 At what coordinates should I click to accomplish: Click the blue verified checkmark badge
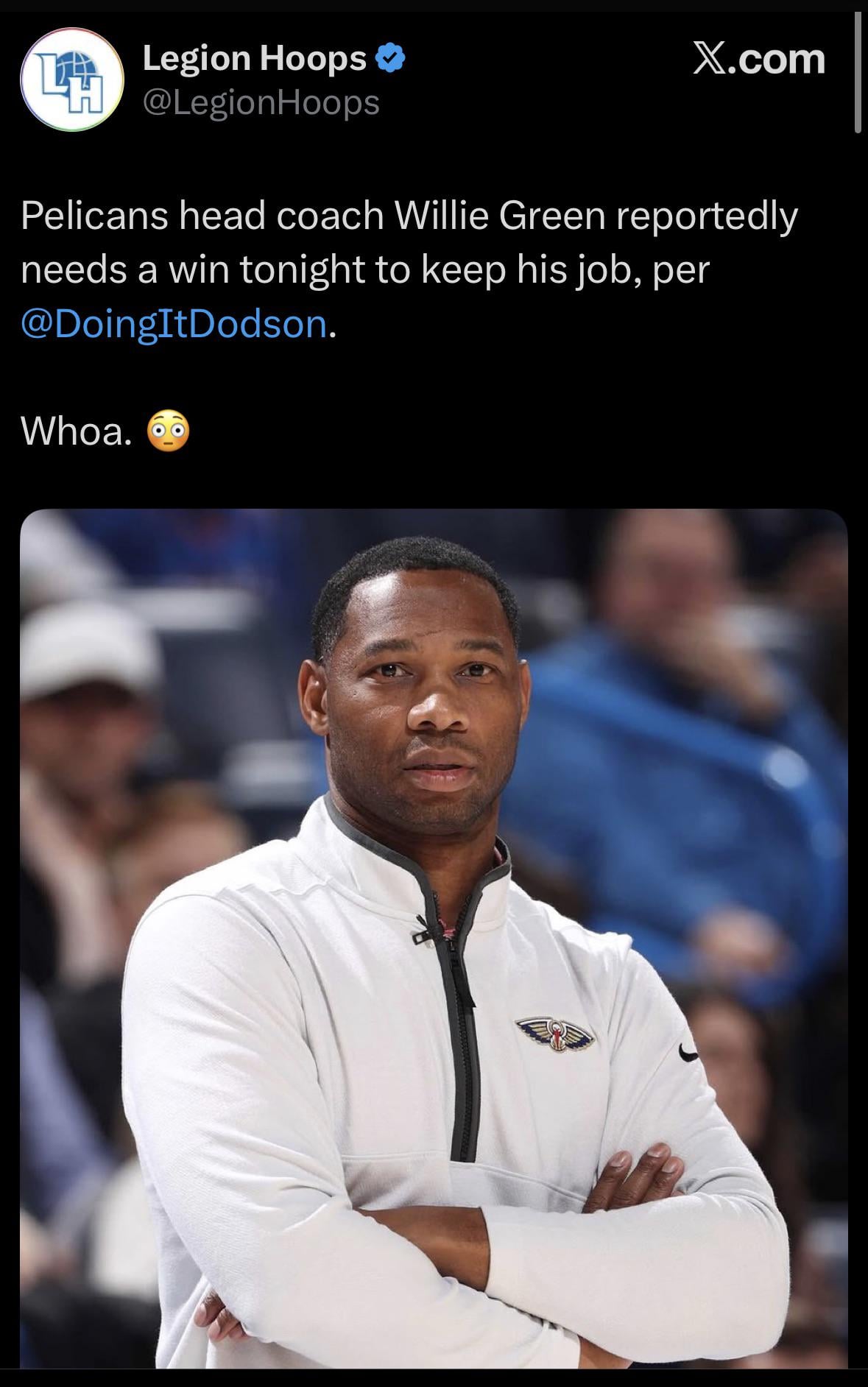coord(391,58)
